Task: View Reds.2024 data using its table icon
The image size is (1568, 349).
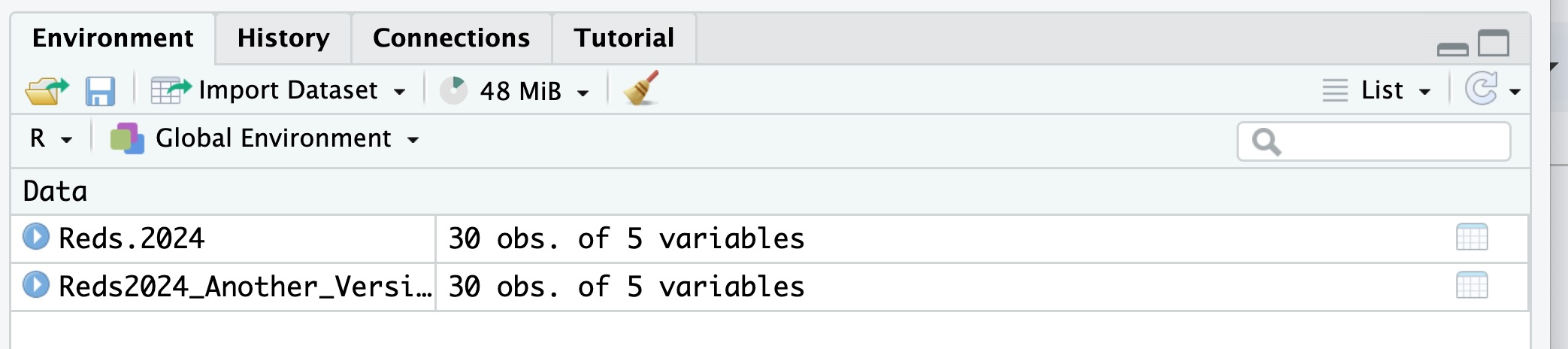Action: click(x=1471, y=238)
